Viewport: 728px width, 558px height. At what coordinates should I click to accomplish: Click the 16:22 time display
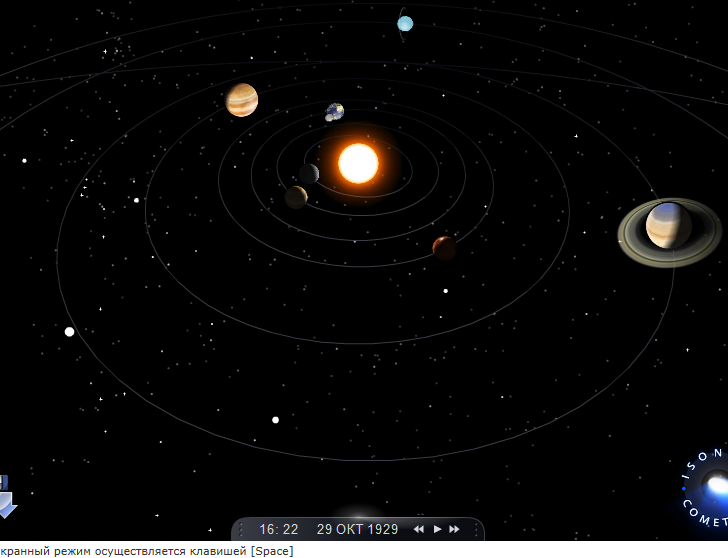279,529
